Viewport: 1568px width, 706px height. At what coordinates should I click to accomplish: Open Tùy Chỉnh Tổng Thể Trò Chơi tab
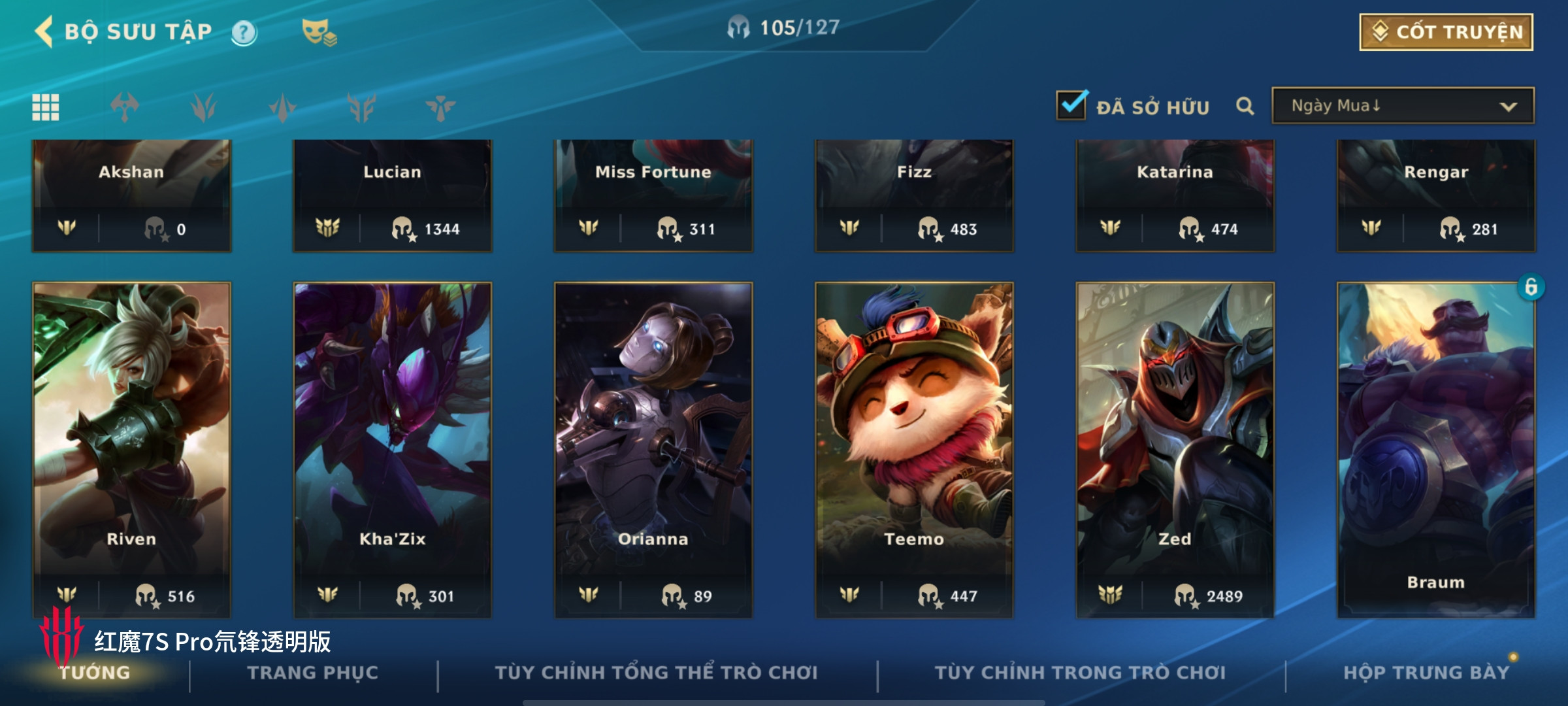[x=656, y=672]
